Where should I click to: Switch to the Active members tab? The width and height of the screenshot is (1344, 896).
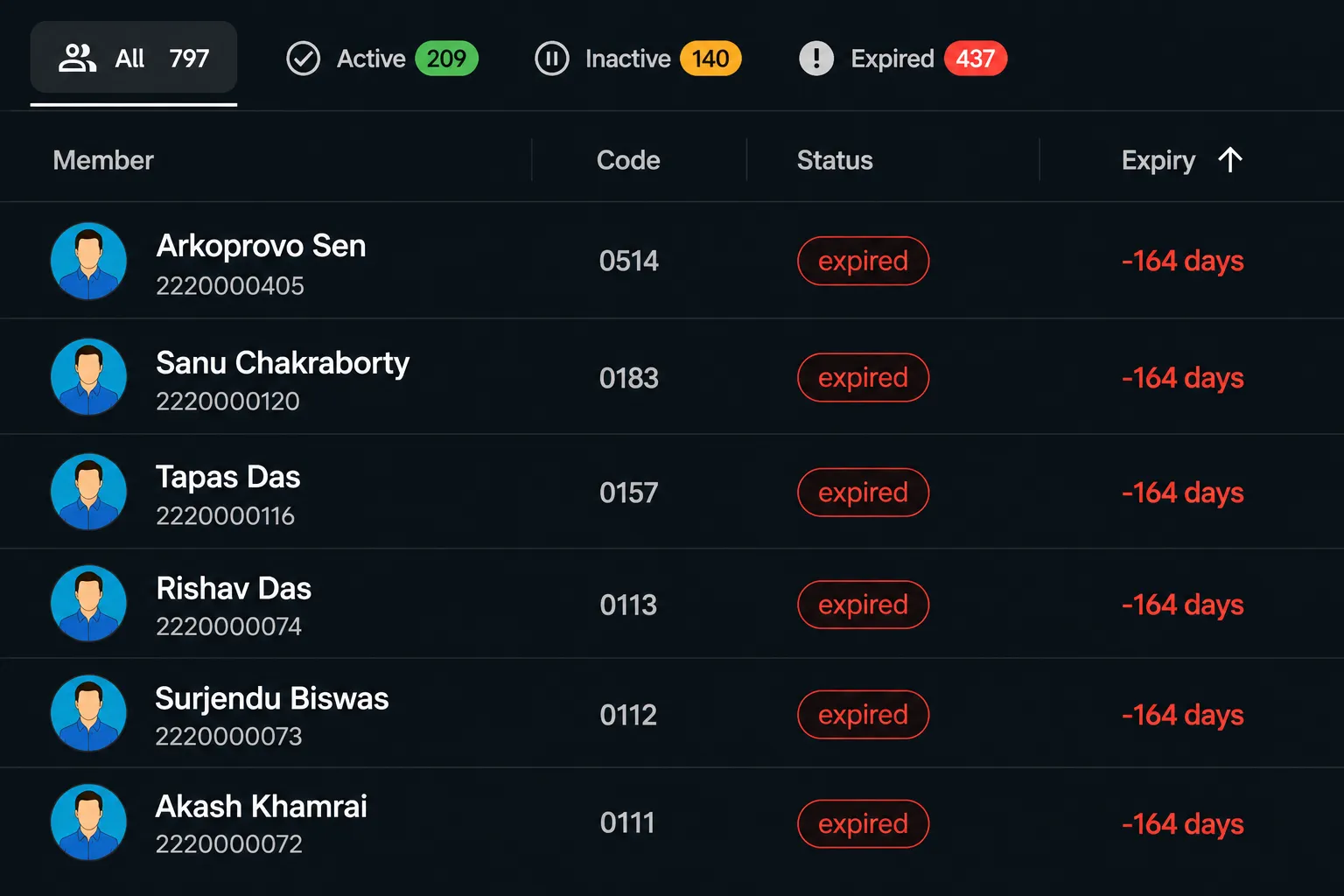coord(381,59)
